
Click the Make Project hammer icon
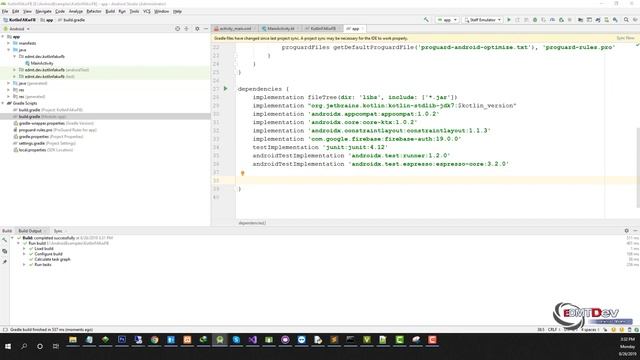click(426, 20)
